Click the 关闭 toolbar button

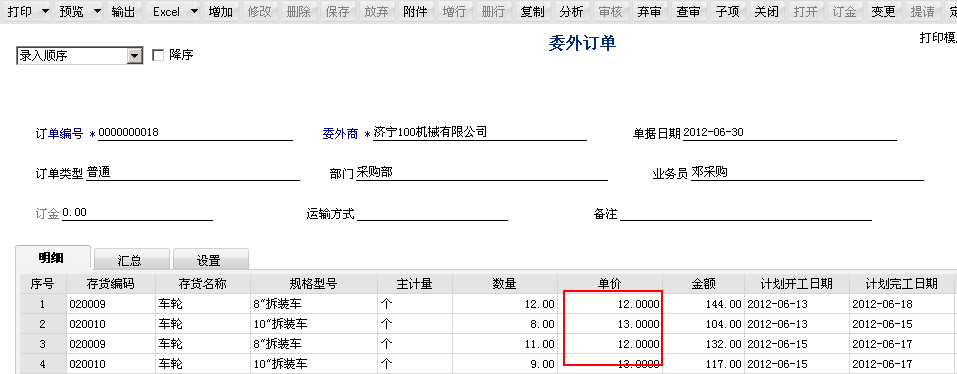(x=767, y=12)
